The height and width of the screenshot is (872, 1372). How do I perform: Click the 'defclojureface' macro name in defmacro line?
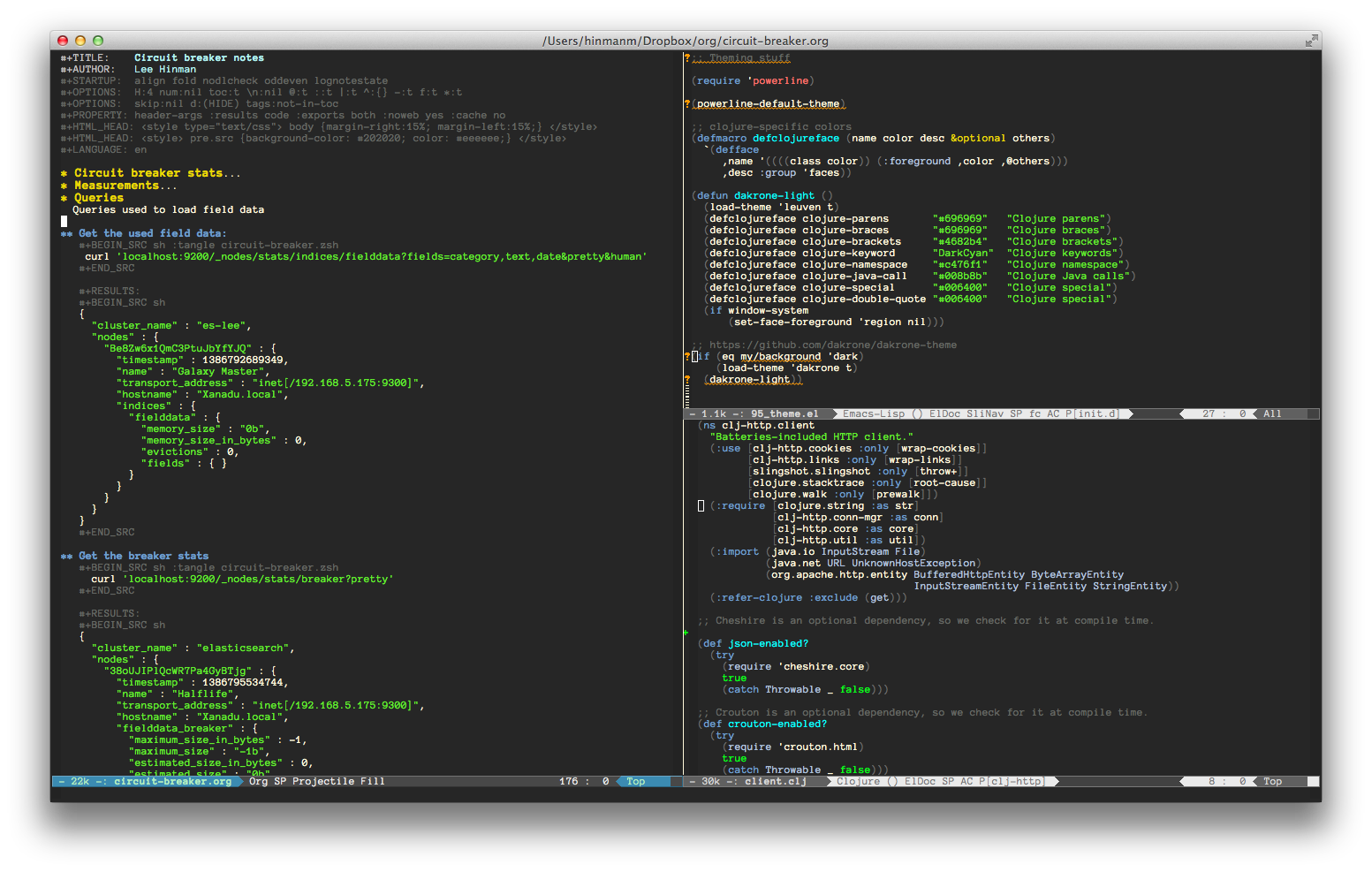796,139
